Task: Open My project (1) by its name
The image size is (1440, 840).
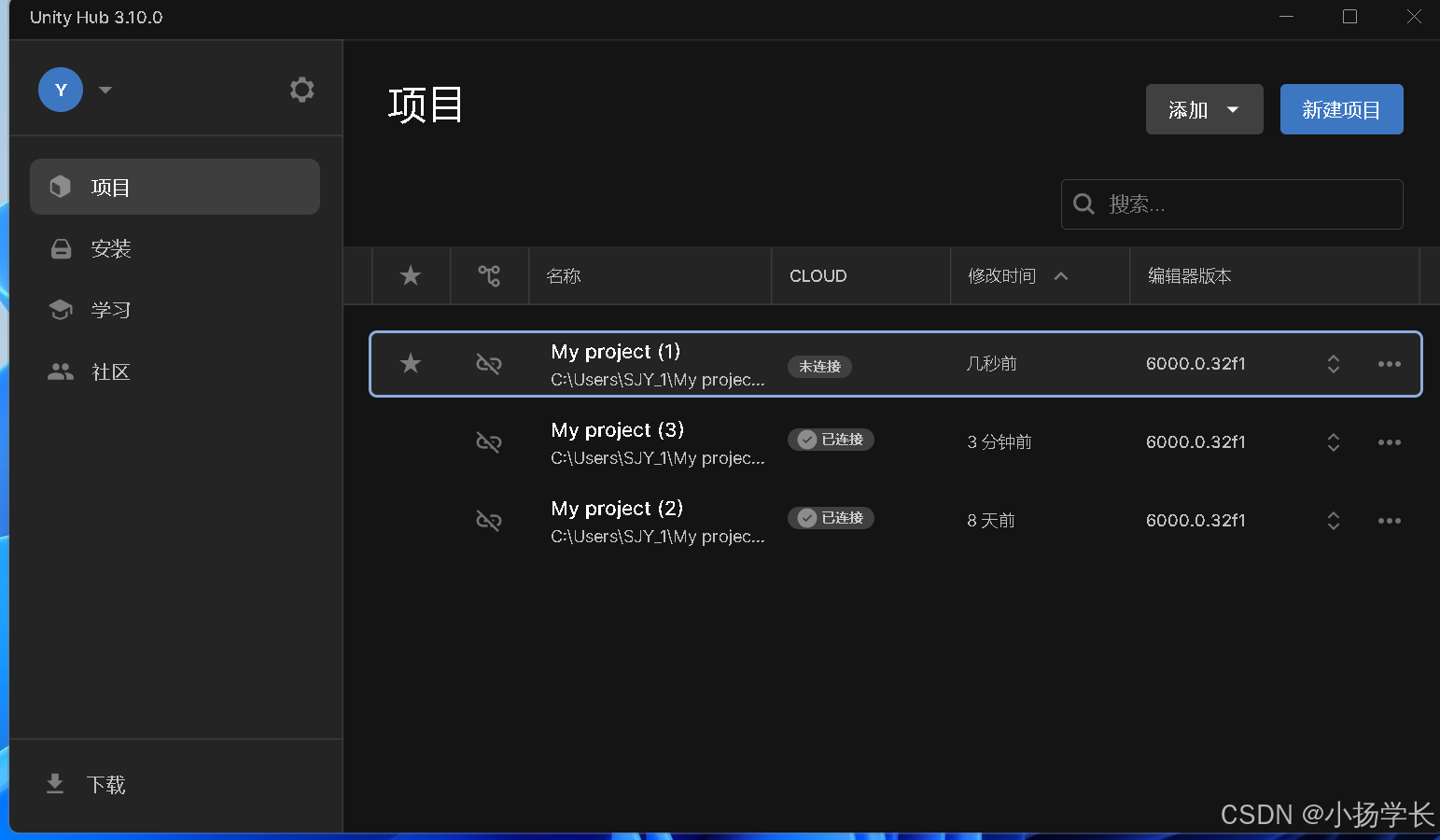Action: 616,352
